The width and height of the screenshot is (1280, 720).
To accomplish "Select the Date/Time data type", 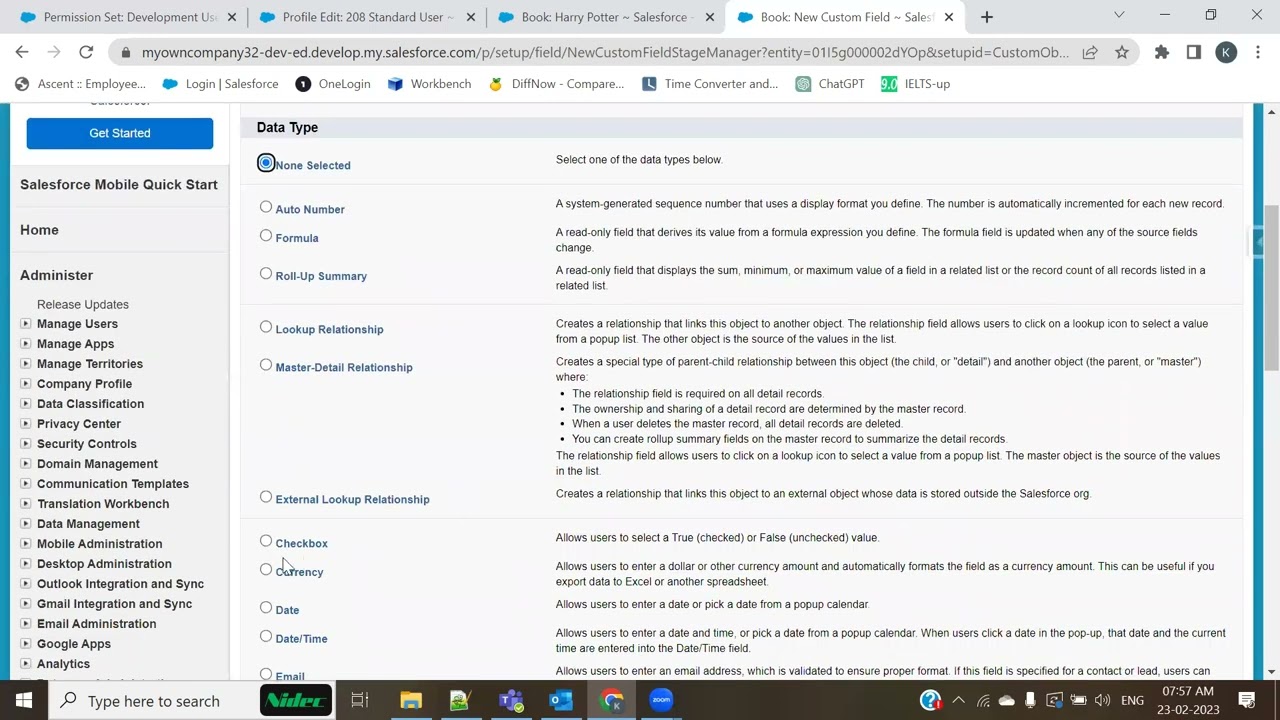I will pos(266,636).
